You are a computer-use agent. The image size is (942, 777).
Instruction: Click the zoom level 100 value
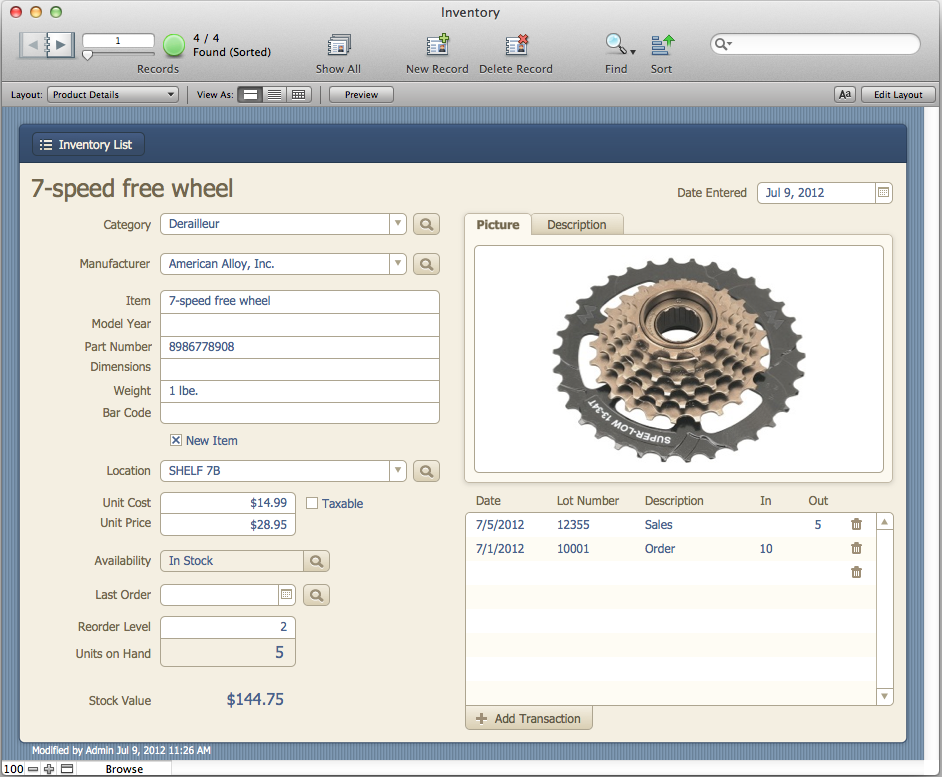[x=13, y=769]
